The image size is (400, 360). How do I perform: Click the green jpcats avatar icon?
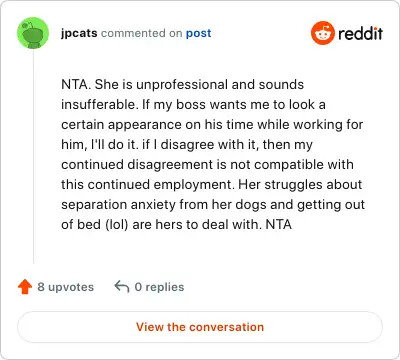click(x=33, y=33)
